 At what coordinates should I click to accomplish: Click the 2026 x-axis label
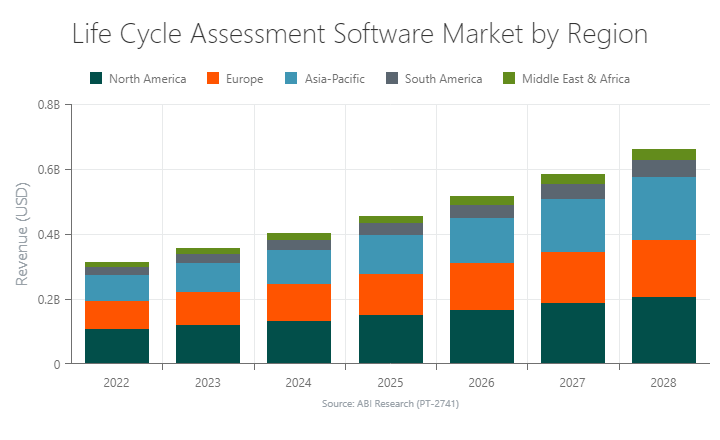pos(481,383)
